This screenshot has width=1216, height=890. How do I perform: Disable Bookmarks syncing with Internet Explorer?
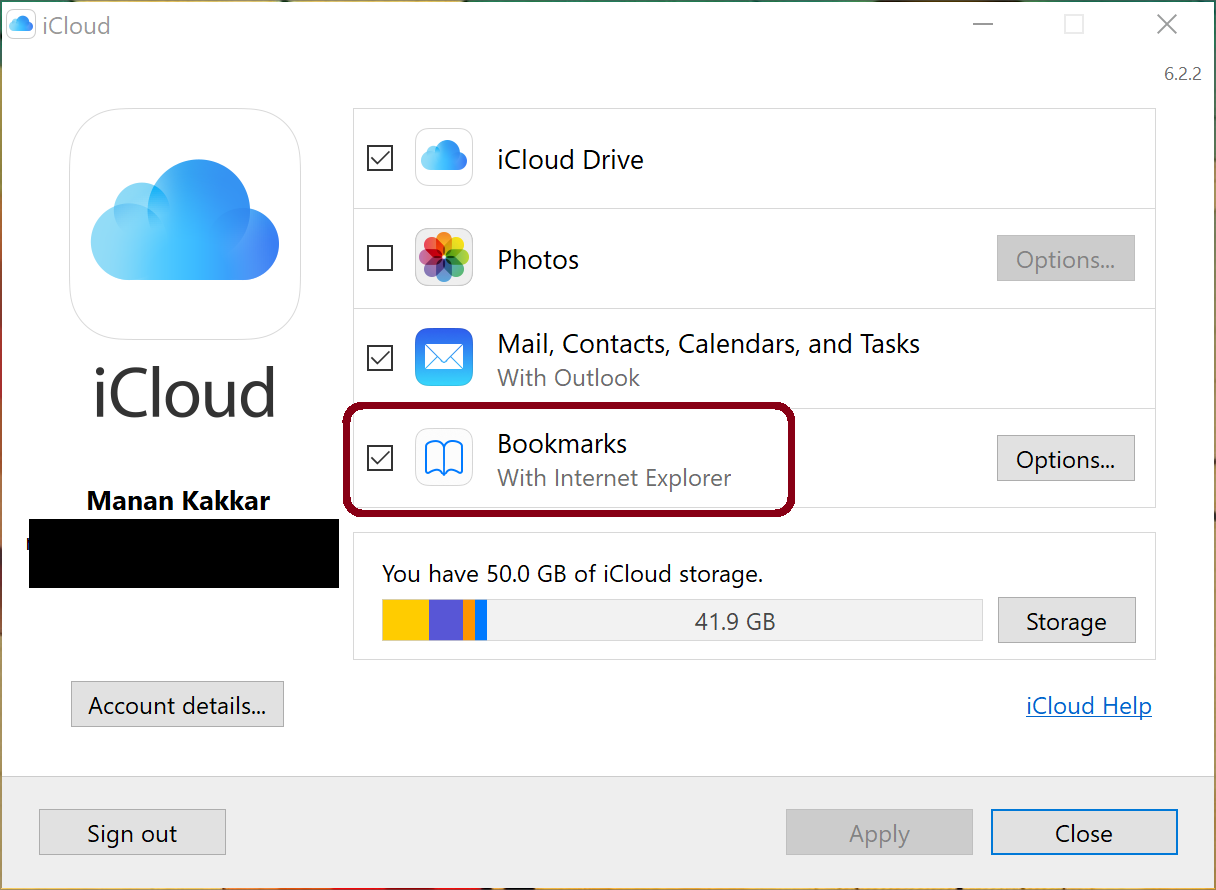click(379, 458)
